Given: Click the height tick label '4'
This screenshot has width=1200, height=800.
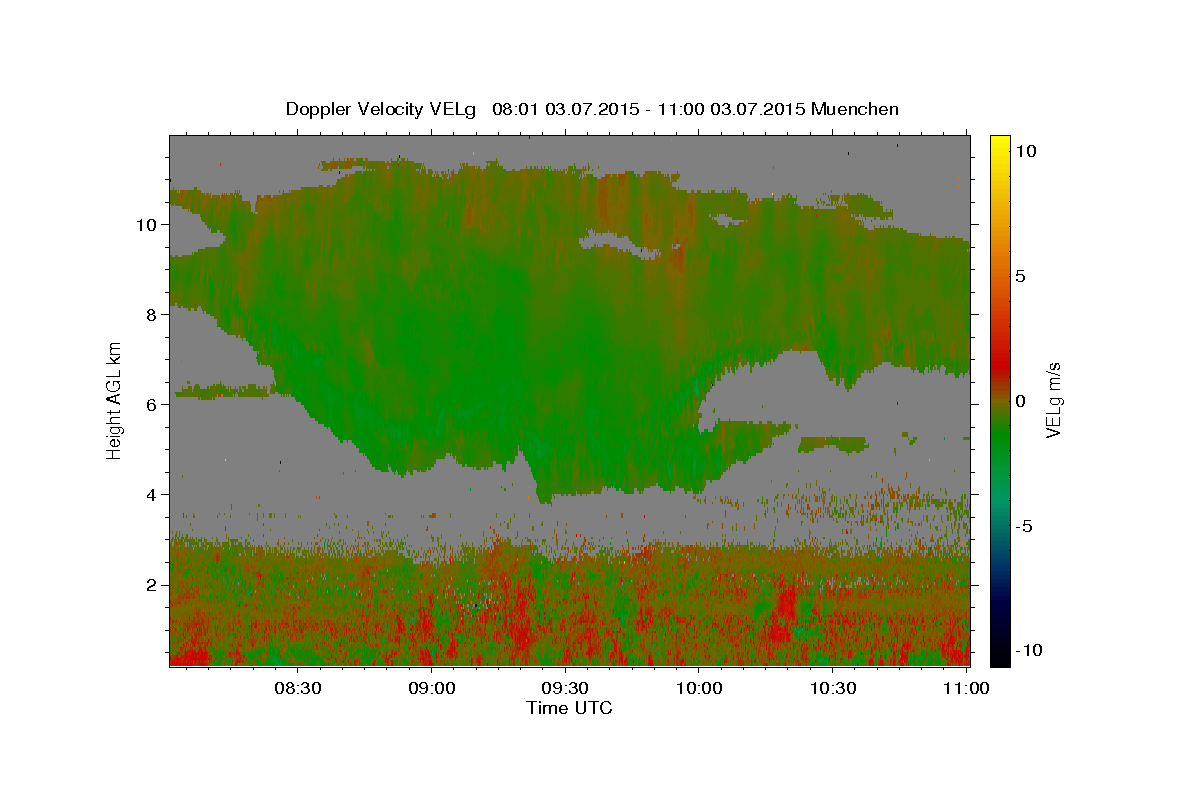Looking at the screenshot, I should tap(153, 494).
